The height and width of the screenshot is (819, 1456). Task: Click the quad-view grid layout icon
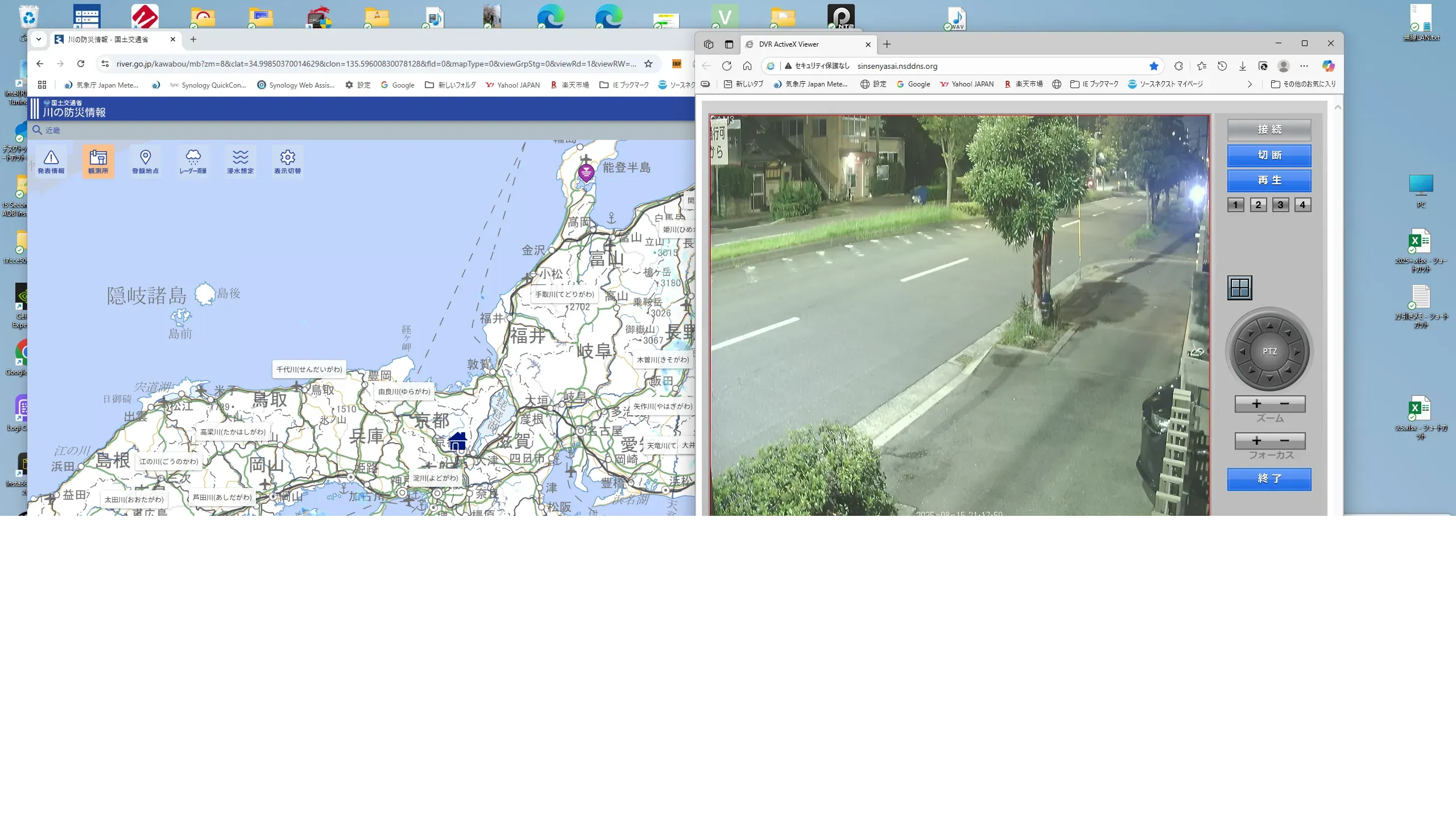coord(1239,288)
